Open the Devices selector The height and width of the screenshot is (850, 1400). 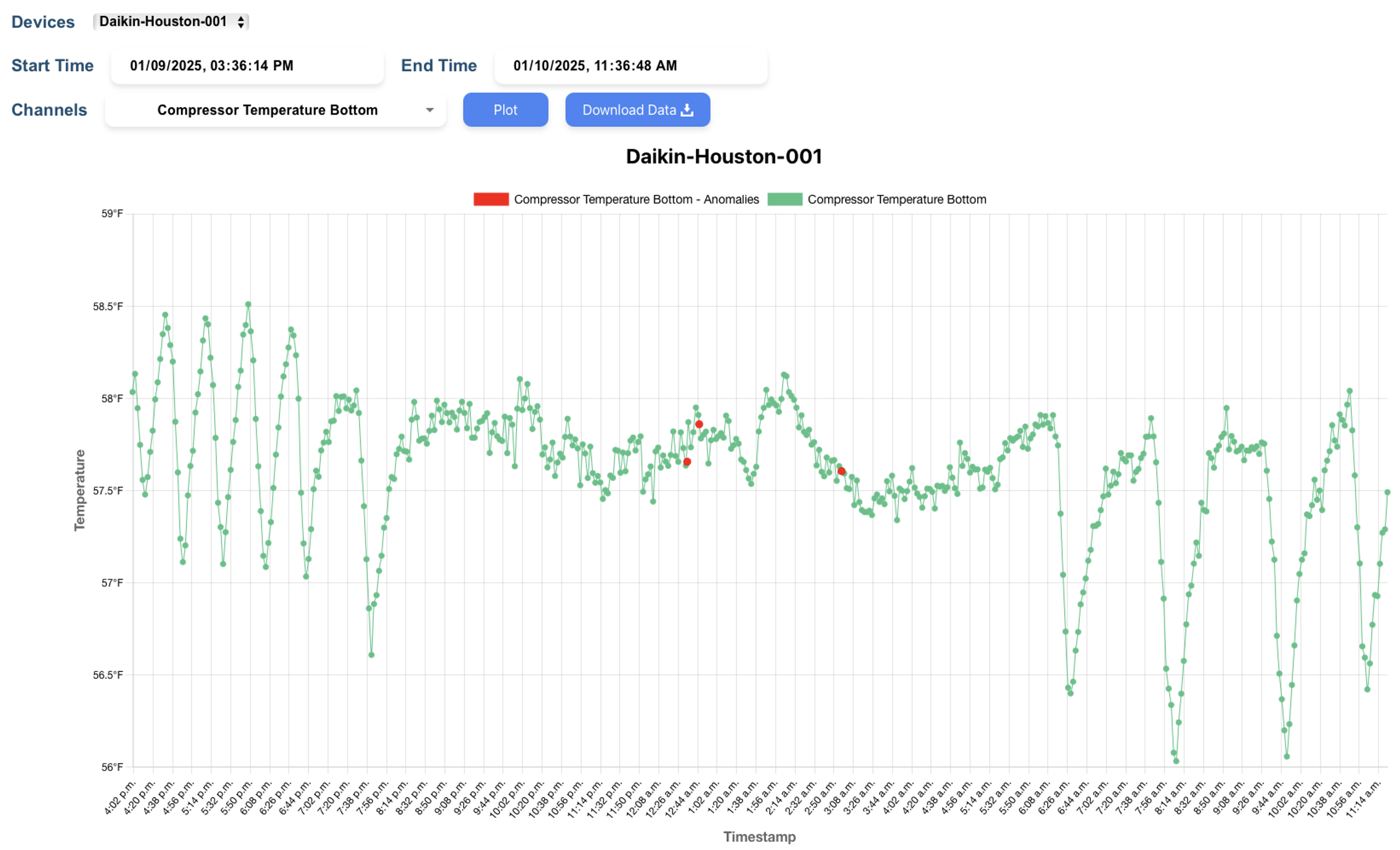tap(170, 22)
